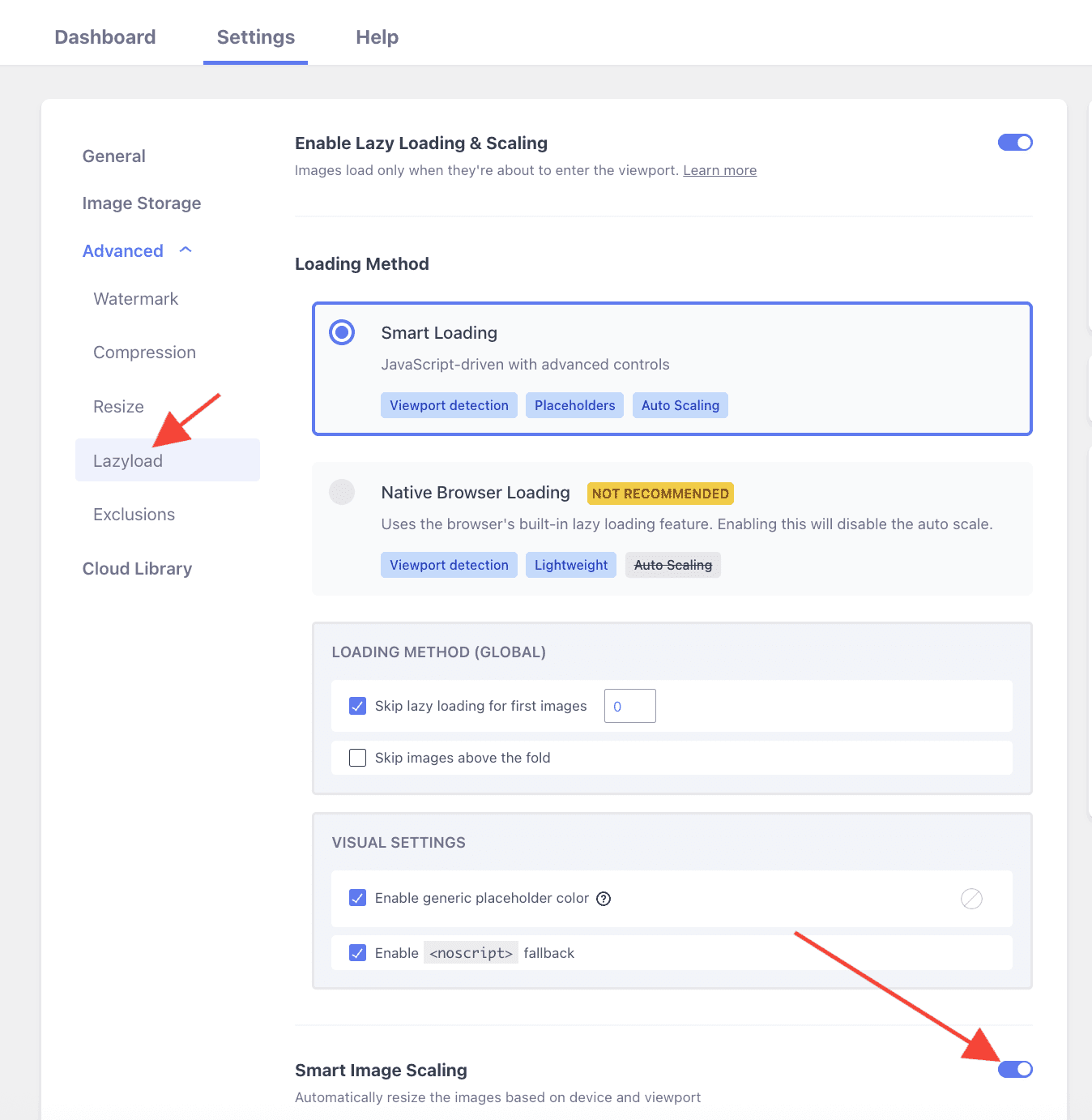Viewport: 1092px width, 1120px height.
Task: Click the help icon beside placeholder color
Action: click(x=604, y=899)
